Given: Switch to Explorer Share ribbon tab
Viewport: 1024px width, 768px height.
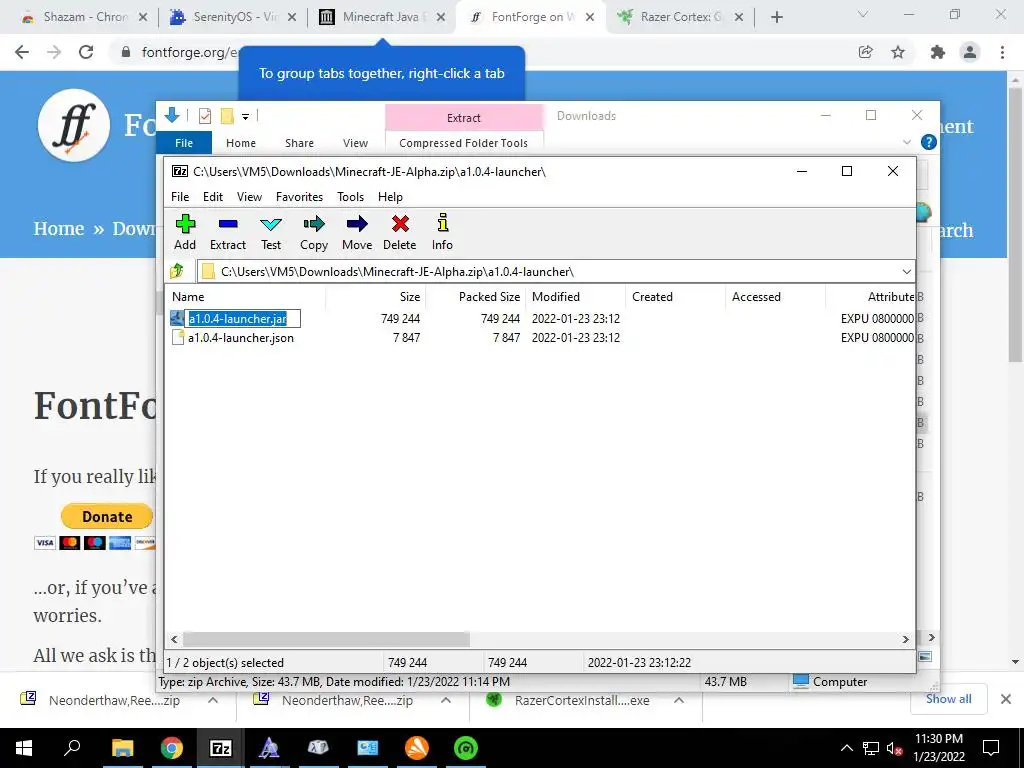Looking at the screenshot, I should [299, 142].
